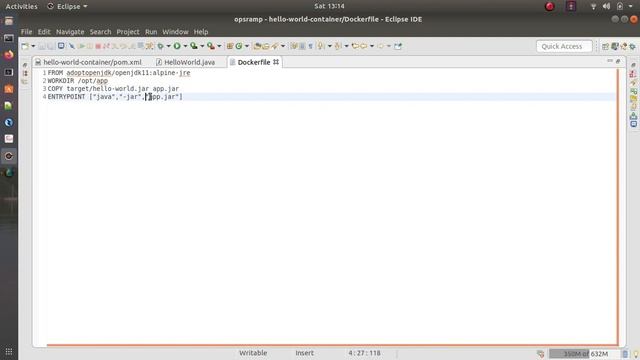Toggle Show Whitespace Characters button
Image resolution: width=640 pixels, height=360 pixels.
click(311, 46)
